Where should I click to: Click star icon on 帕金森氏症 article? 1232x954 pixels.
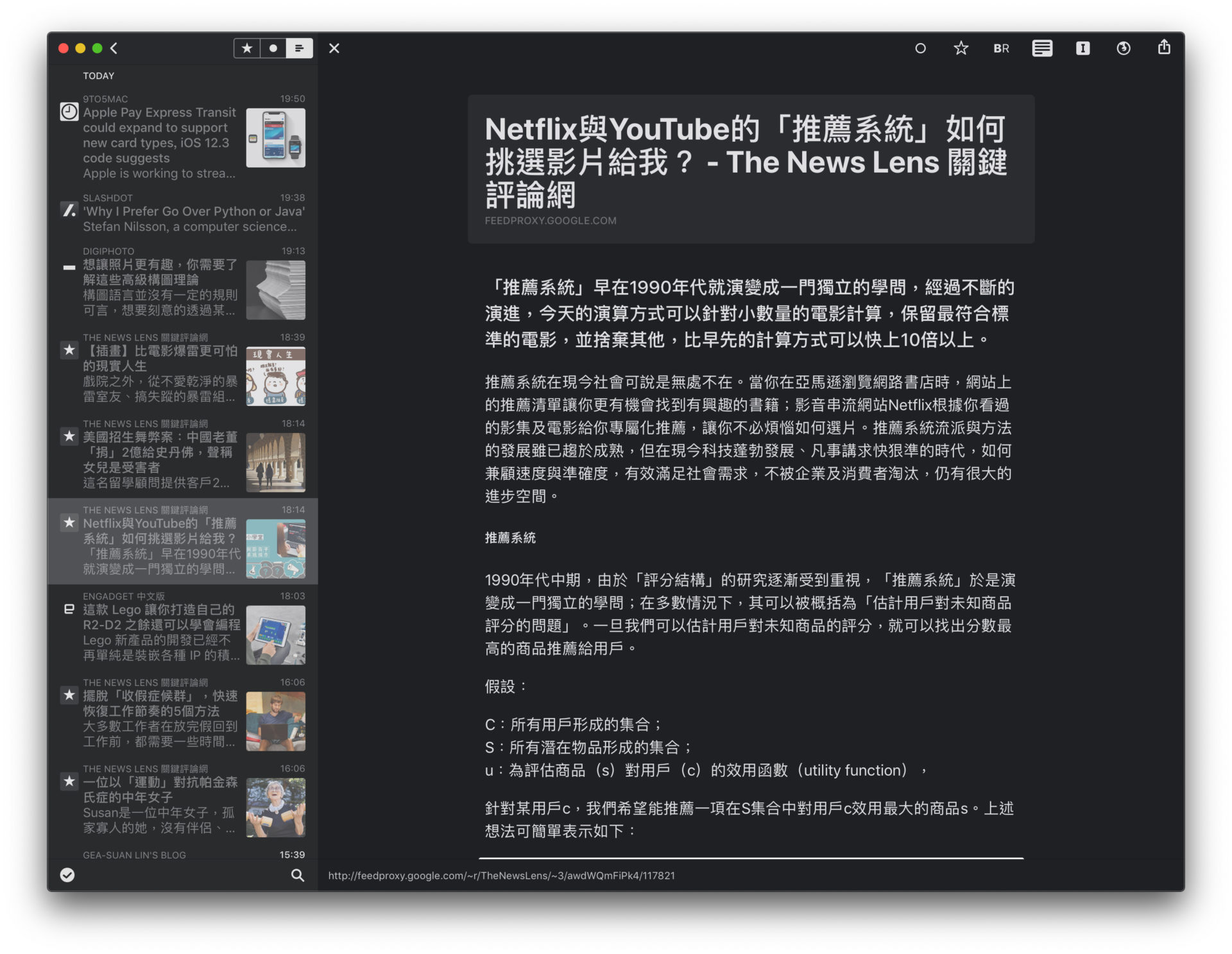pos(69,781)
